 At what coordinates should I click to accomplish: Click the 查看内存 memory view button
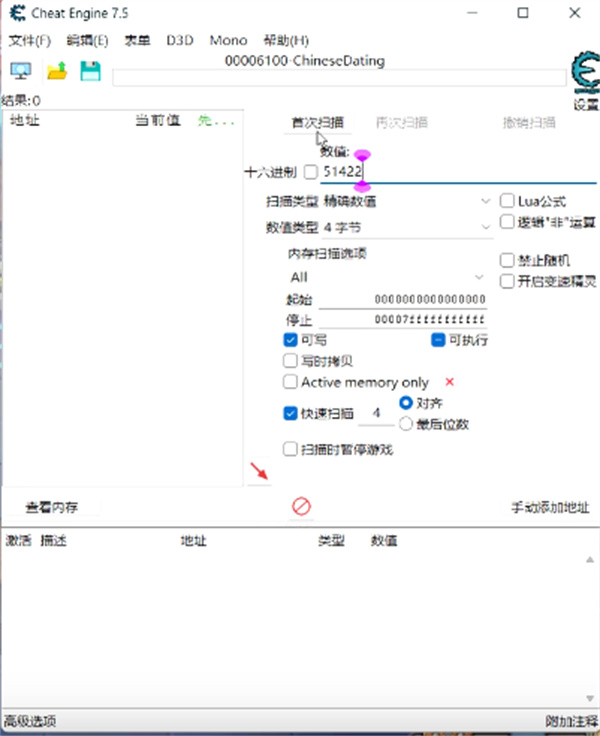click(x=52, y=508)
